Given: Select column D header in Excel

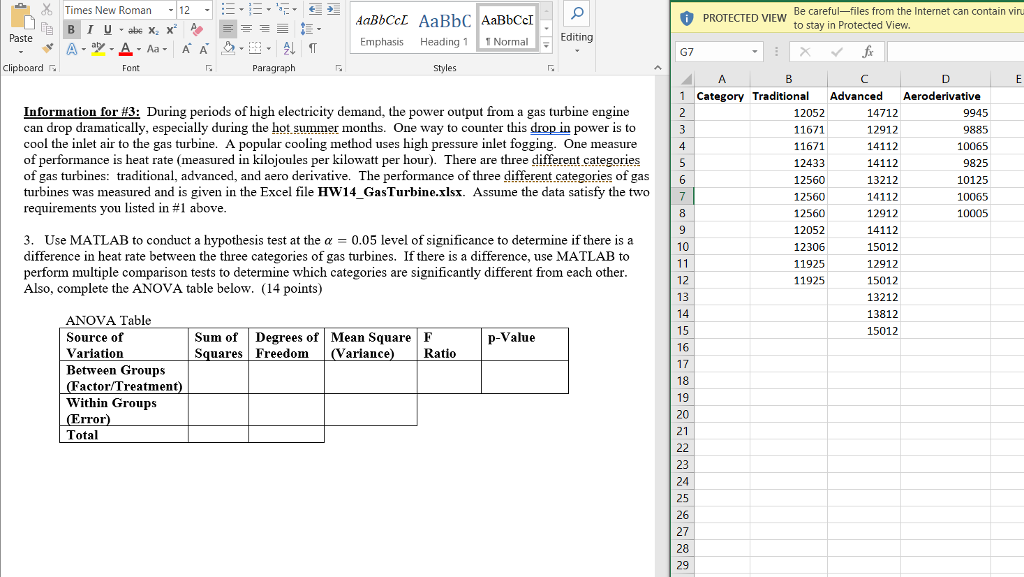Looking at the screenshot, I should click(944, 79).
